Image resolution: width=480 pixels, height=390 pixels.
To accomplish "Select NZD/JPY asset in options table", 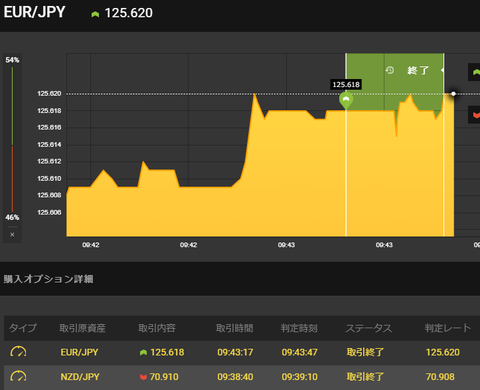I will coord(80,377).
